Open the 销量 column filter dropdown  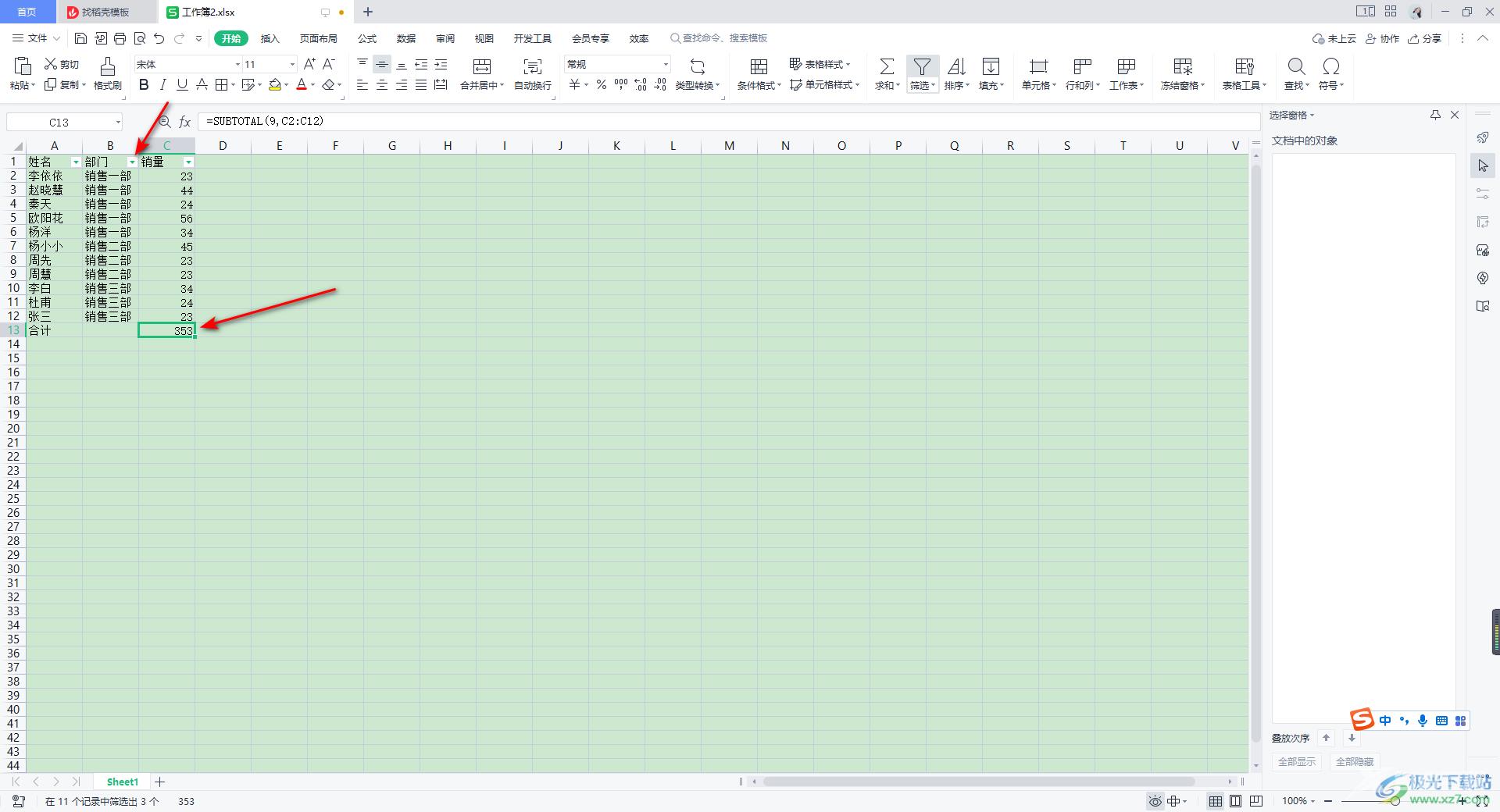click(188, 162)
